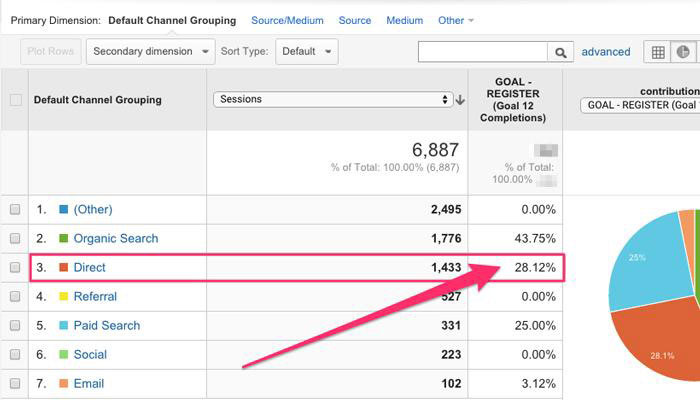Click the 3.12% goal value
Viewport: 700px width, 400px height.
(538, 383)
